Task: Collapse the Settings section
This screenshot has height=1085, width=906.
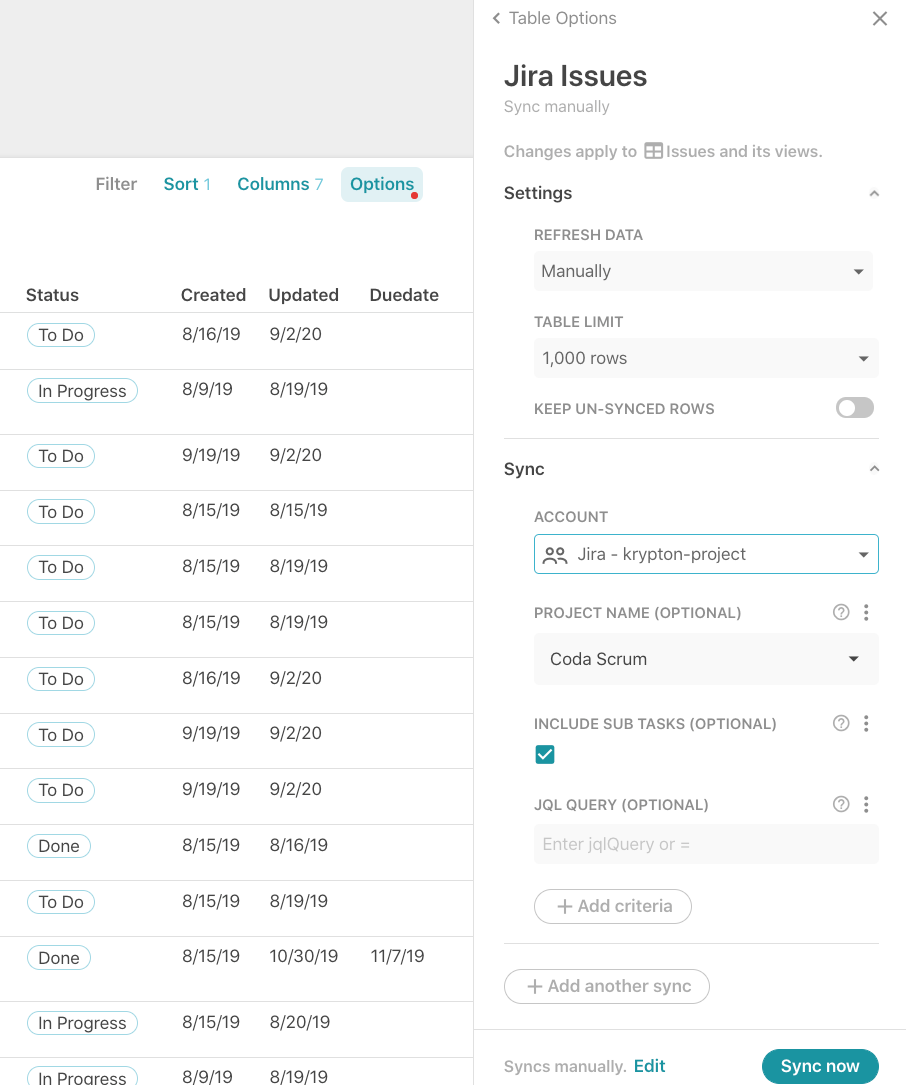Action: click(874, 194)
